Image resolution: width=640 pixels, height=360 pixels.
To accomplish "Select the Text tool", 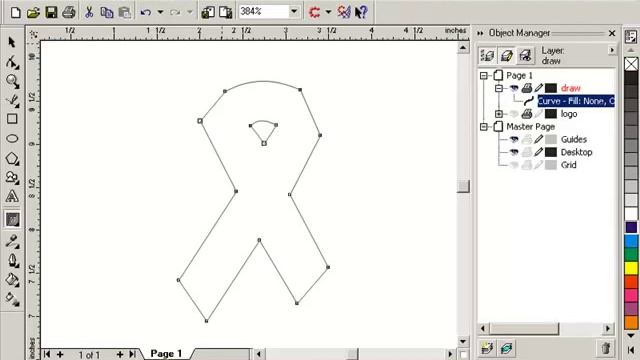I will [x=12, y=196].
